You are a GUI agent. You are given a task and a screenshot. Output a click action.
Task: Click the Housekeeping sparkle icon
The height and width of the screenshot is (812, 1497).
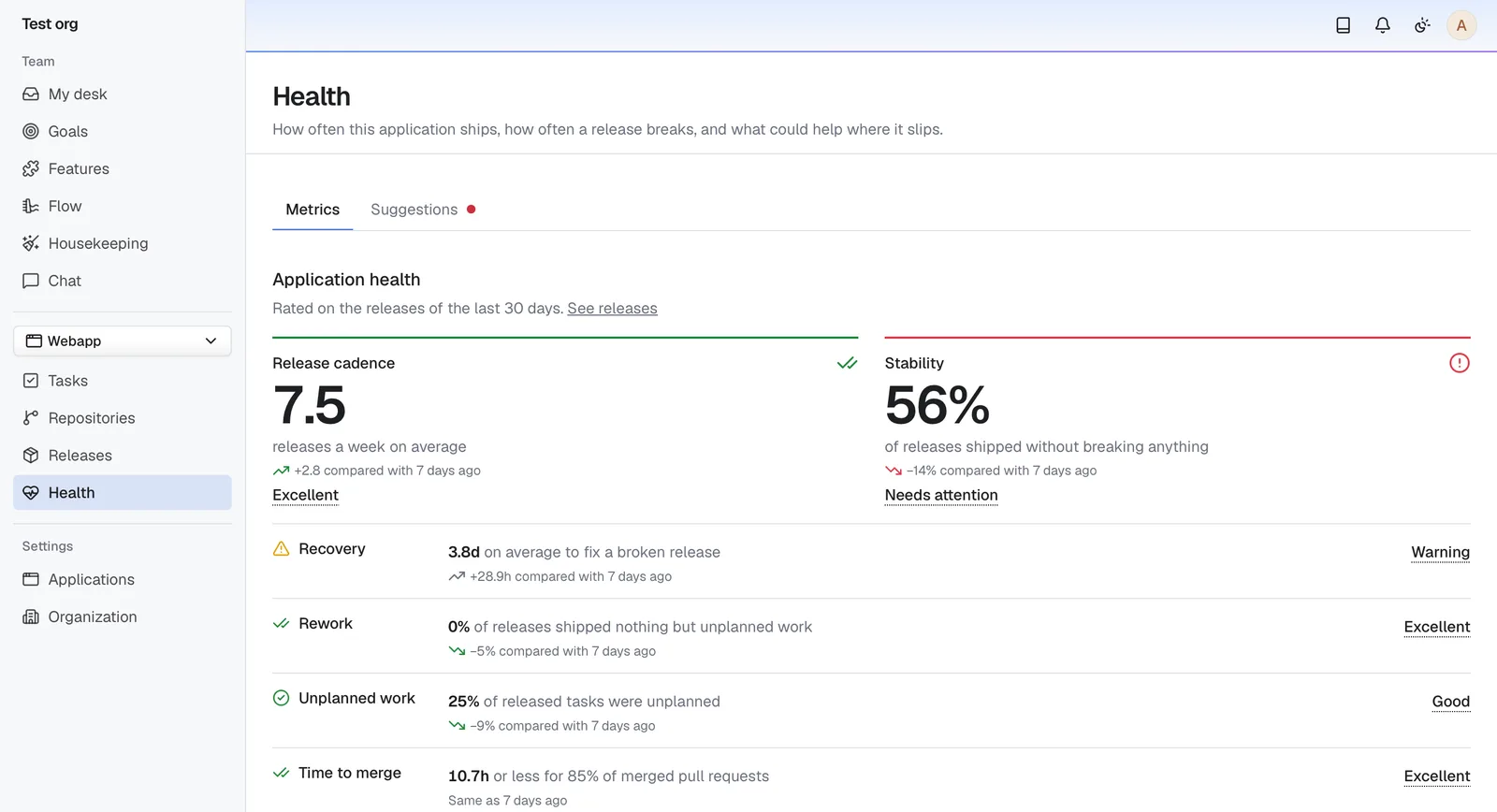click(x=31, y=244)
